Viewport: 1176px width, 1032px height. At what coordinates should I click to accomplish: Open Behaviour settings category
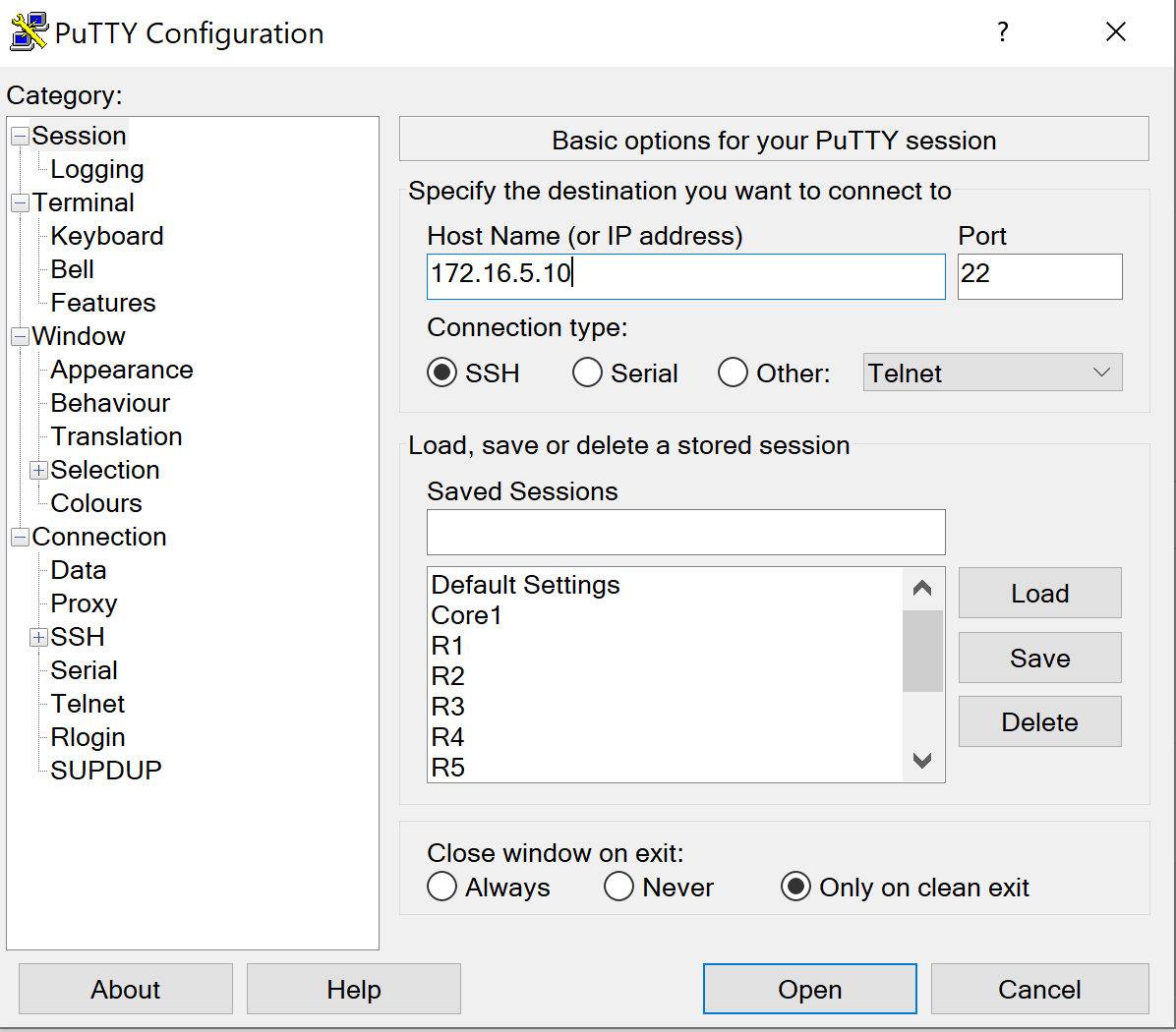(110, 403)
